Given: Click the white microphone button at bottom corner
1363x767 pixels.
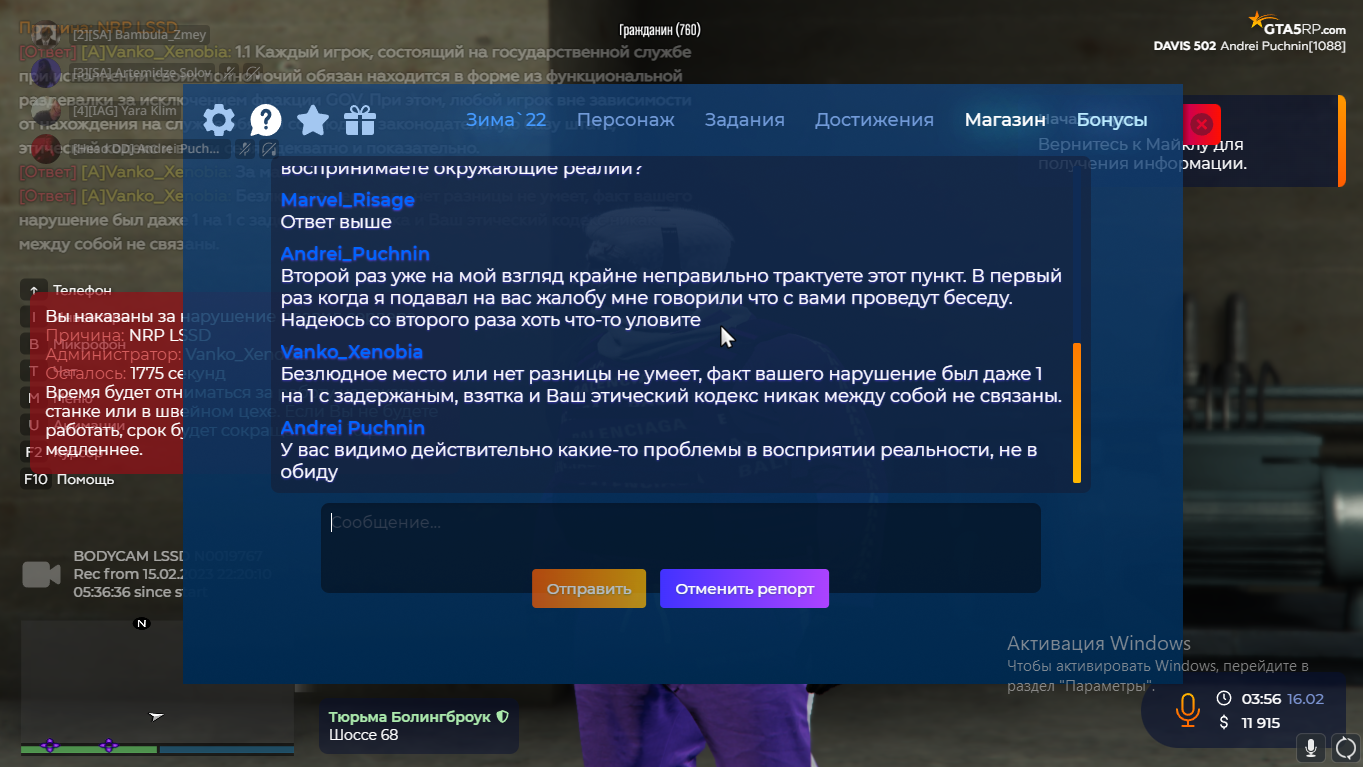Looking at the screenshot, I should [1311, 748].
